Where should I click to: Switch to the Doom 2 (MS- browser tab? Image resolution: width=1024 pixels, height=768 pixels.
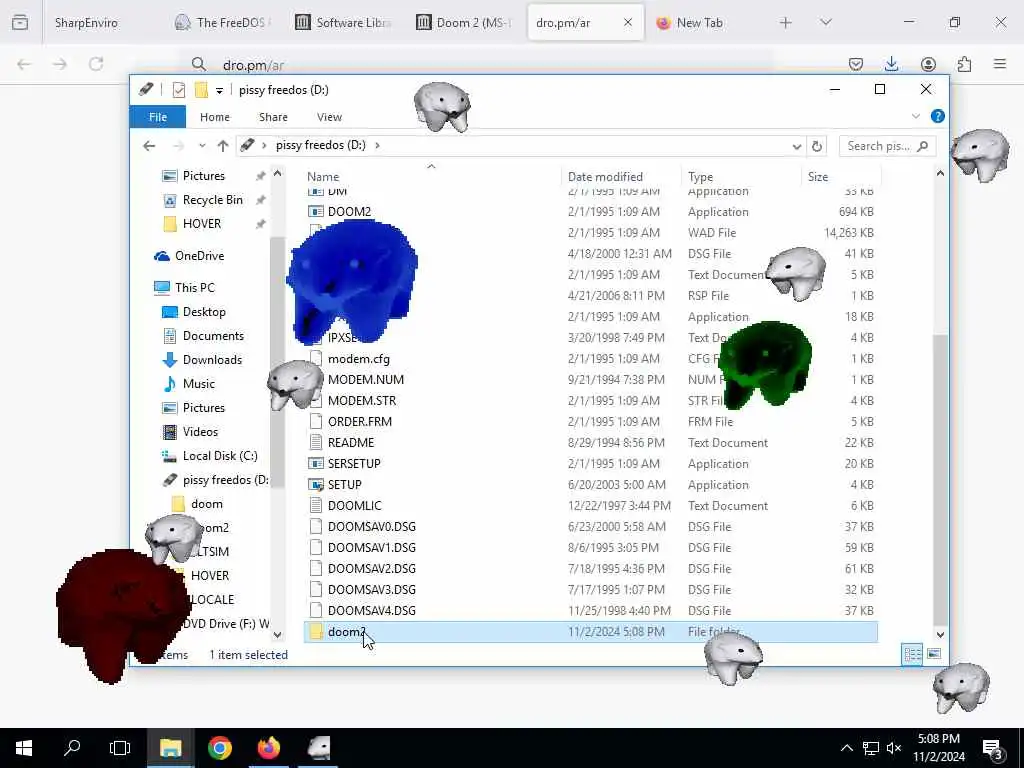click(x=464, y=23)
